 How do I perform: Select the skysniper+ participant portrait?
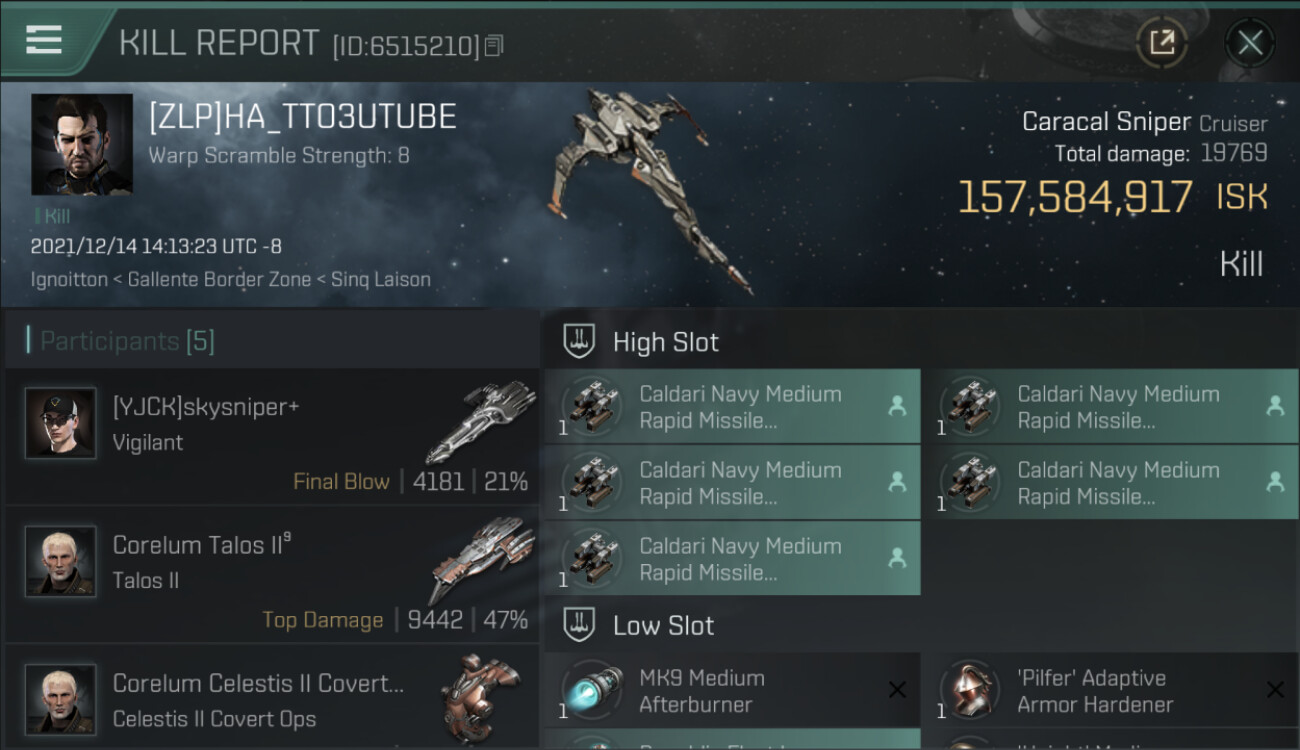tap(61, 423)
